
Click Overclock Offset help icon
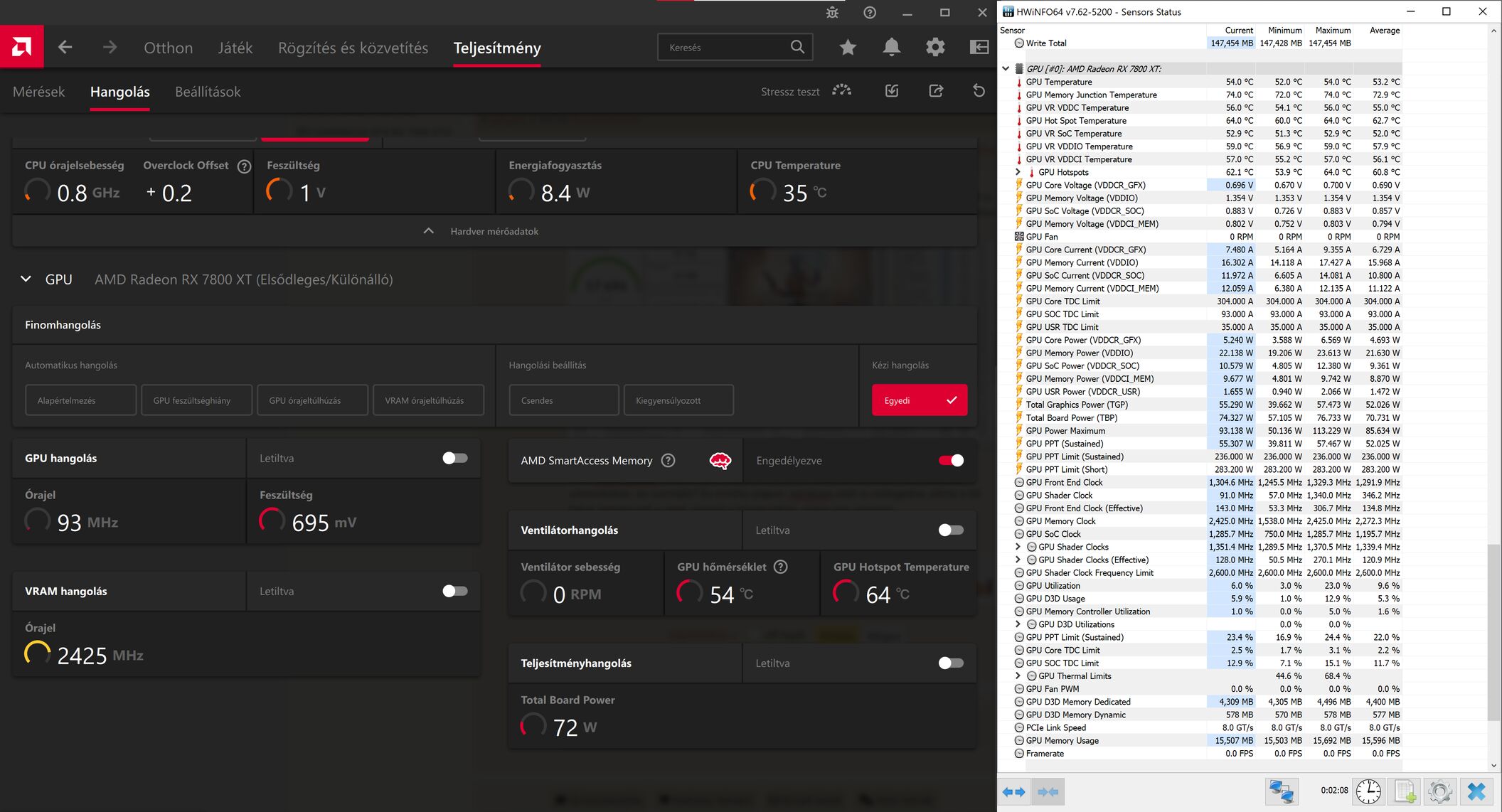click(244, 166)
